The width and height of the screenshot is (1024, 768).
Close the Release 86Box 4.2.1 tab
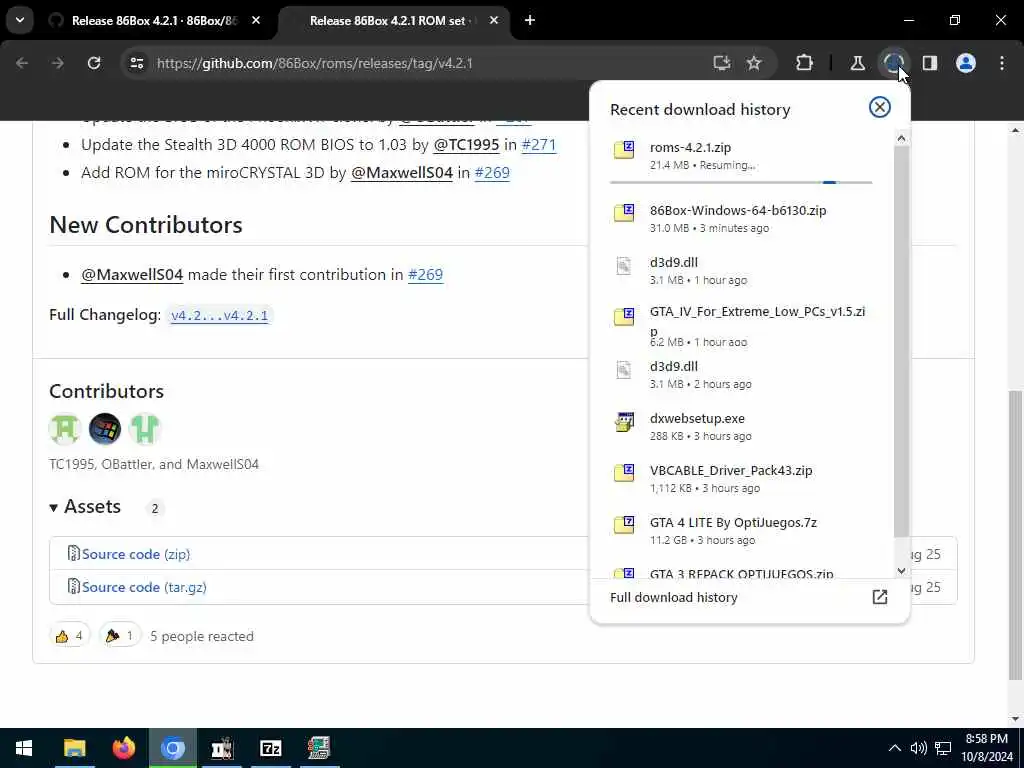pyautogui.click(x=256, y=20)
